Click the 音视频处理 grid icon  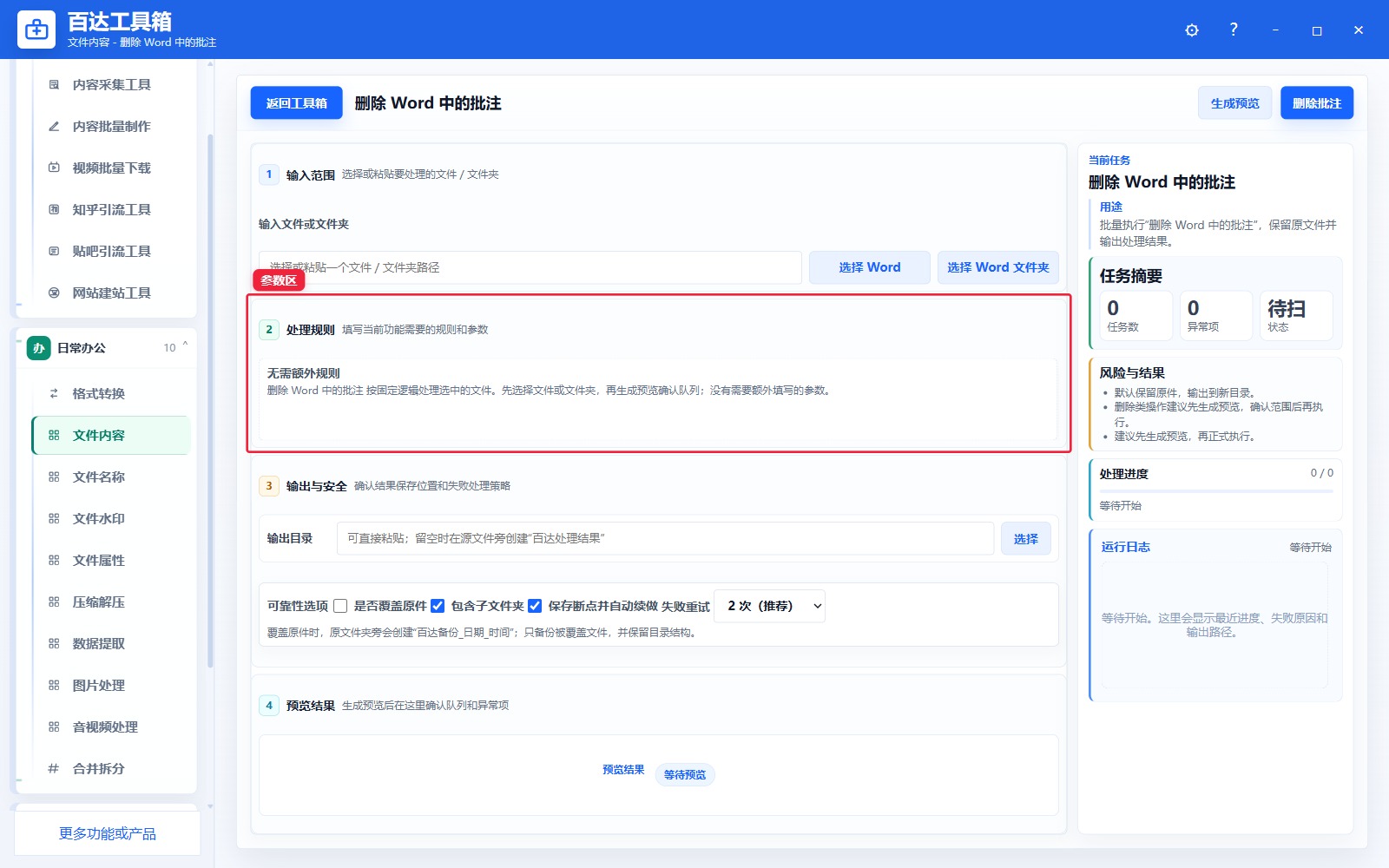pyautogui.click(x=54, y=727)
